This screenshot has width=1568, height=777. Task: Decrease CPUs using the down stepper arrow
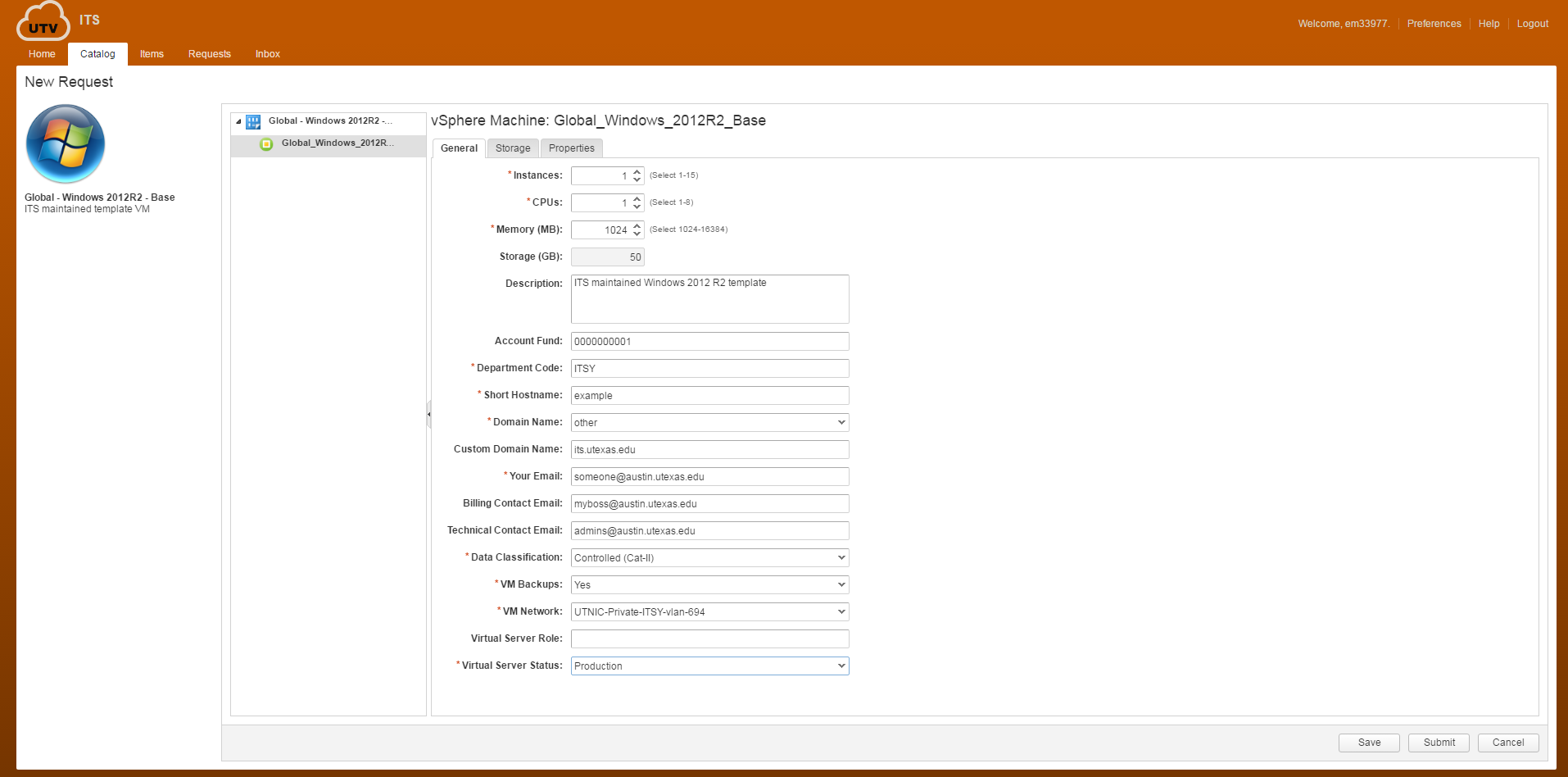pos(636,207)
